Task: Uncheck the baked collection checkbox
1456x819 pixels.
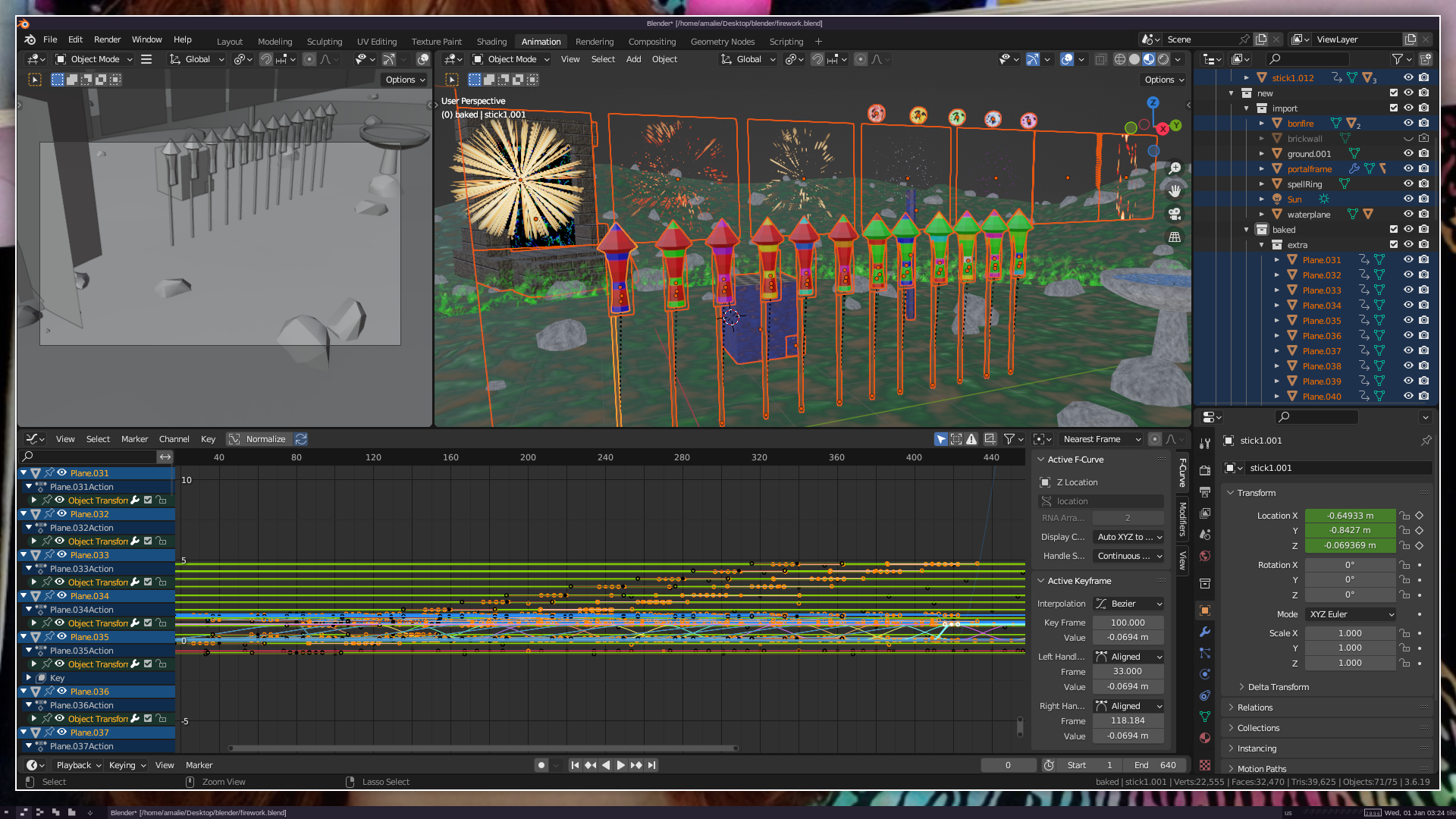Action: click(1394, 230)
